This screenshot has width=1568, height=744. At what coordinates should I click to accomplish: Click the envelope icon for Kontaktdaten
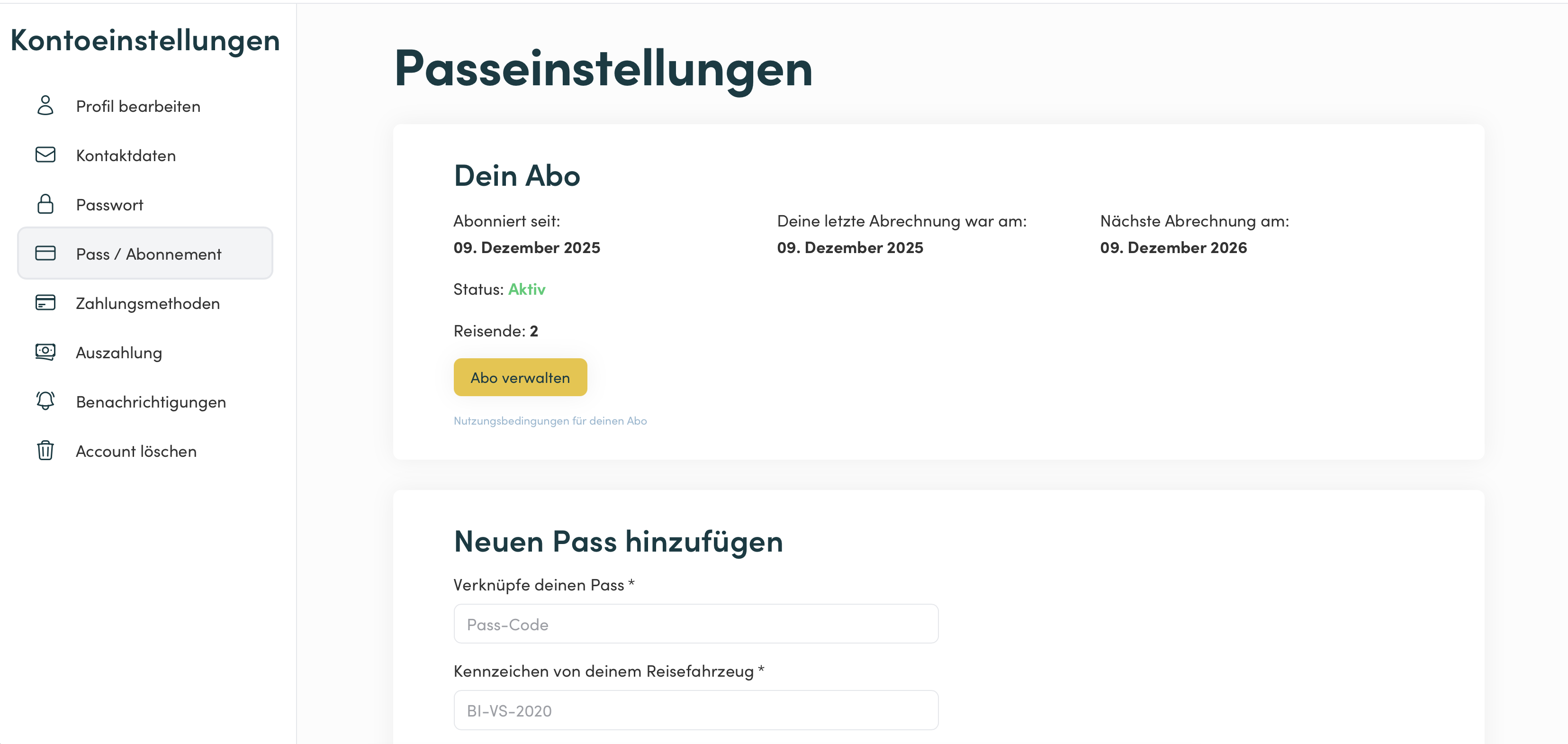45,154
